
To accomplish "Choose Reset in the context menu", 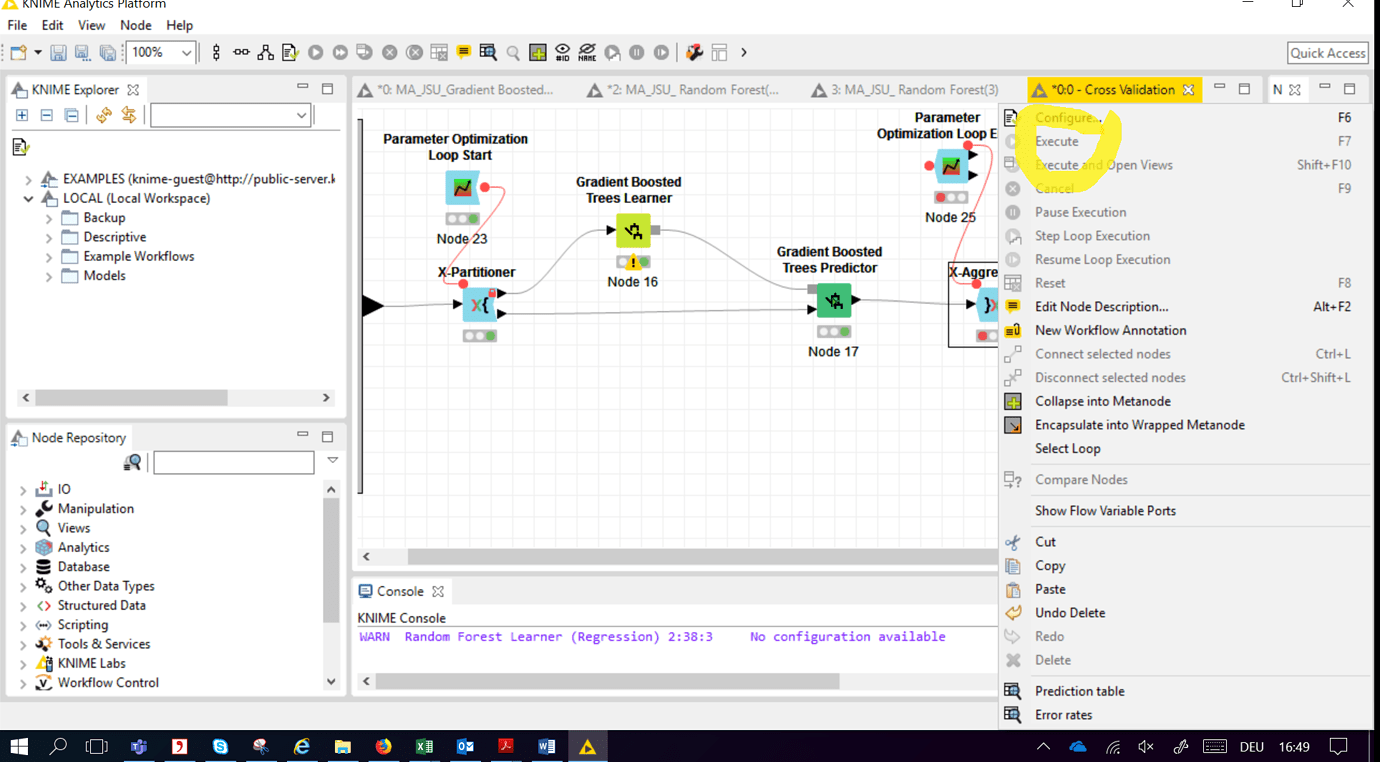I will (1050, 283).
